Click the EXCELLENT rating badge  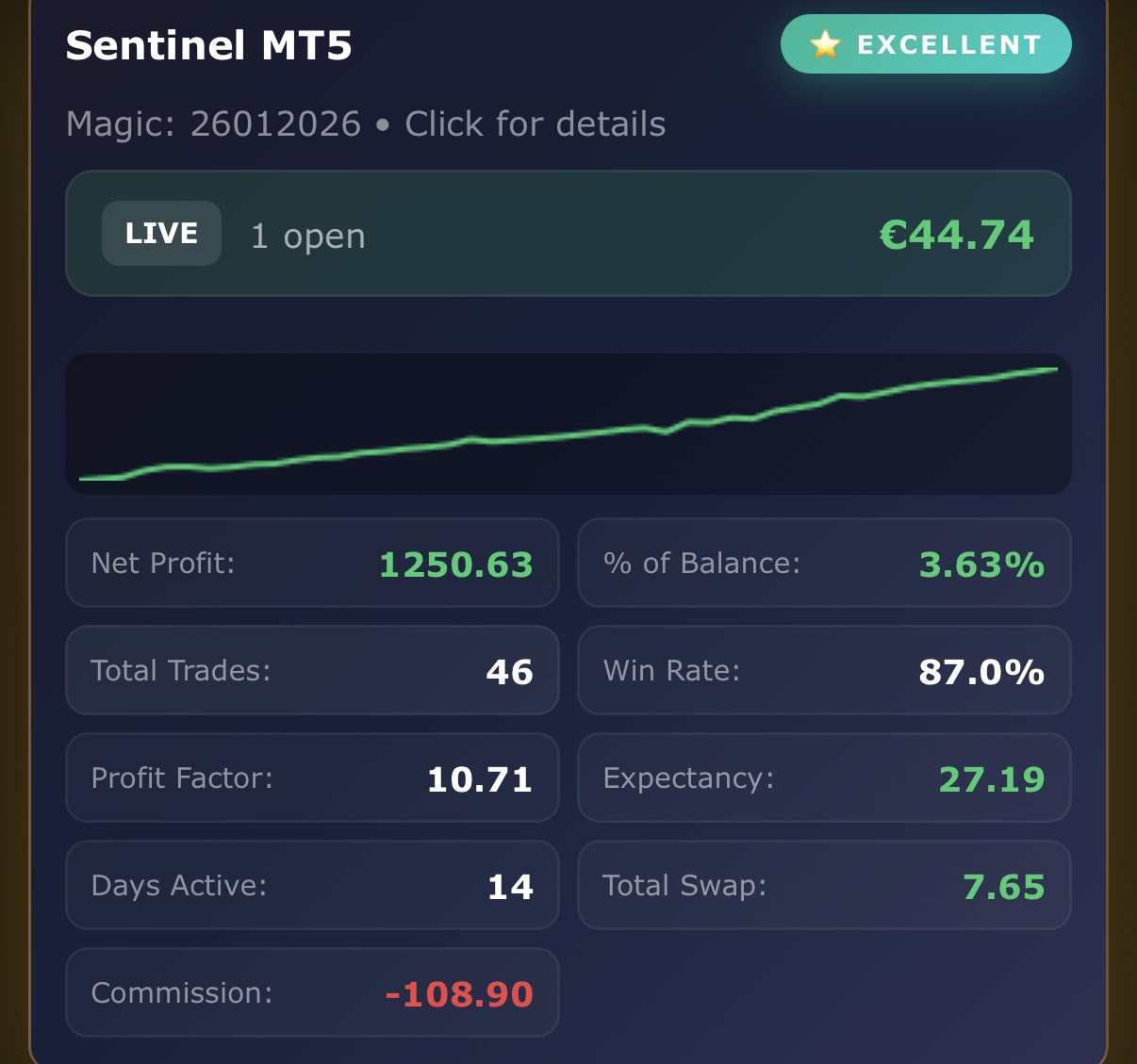click(x=926, y=44)
